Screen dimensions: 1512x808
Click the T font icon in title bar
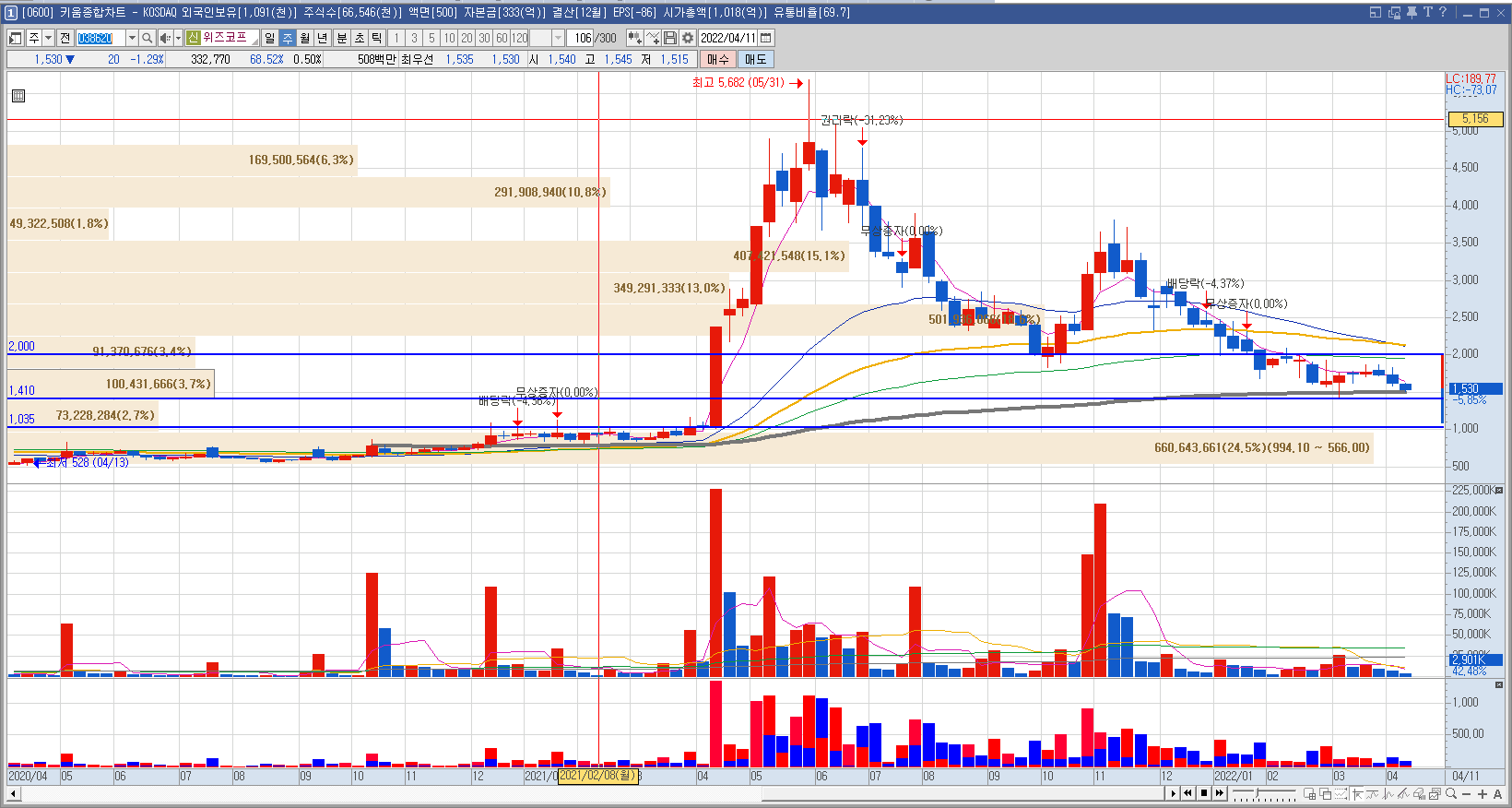coord(1427,12)
